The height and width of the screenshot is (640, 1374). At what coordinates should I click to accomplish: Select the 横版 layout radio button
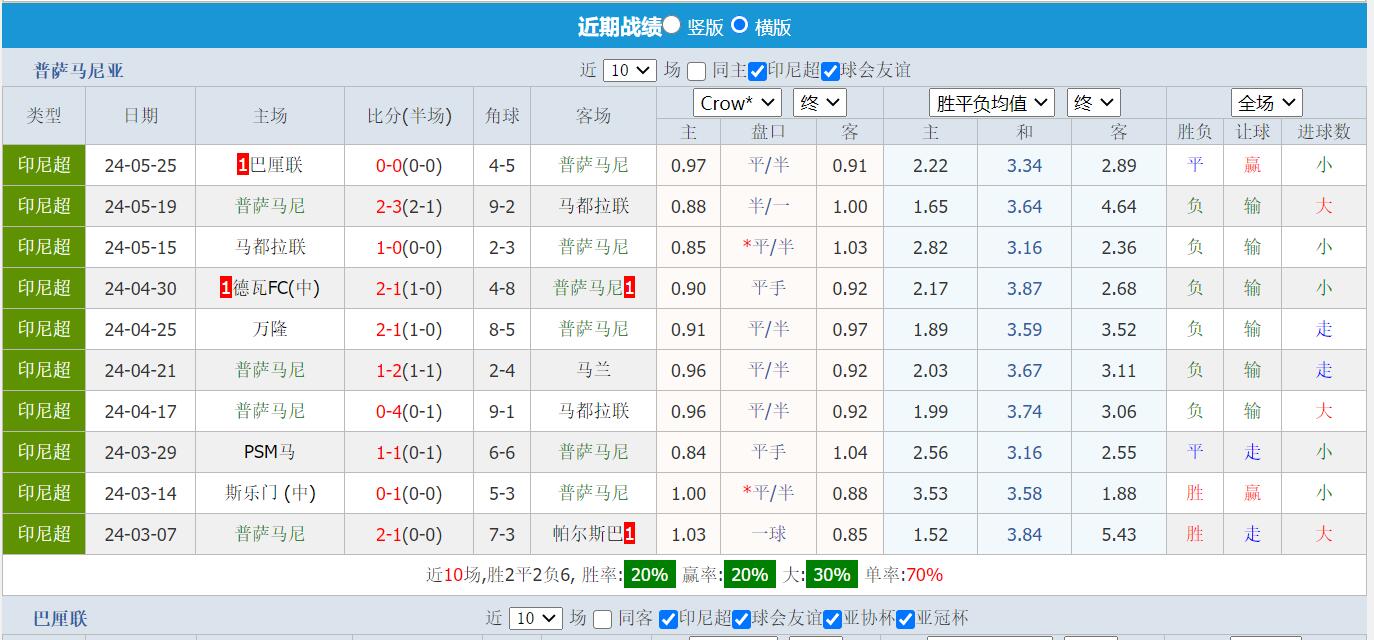739,25
